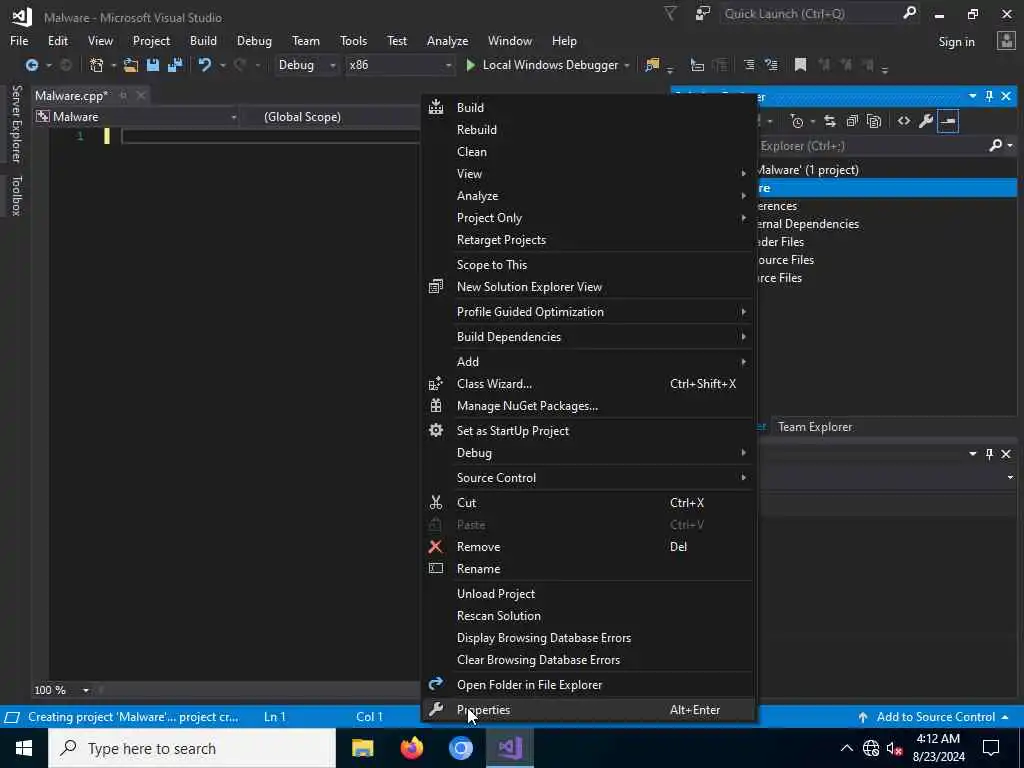Switch to the Team Explorer tab
The image size is (1024, 768).
click(815, 427)
